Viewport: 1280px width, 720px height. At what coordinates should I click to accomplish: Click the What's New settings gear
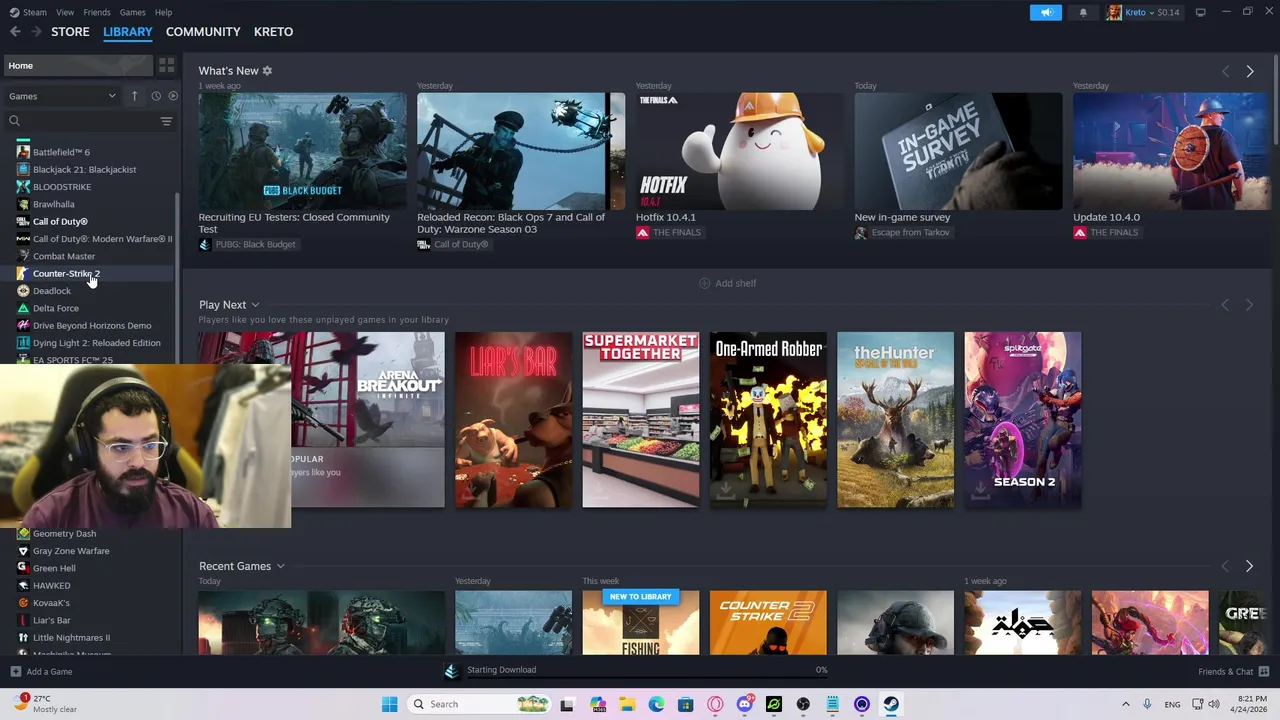(267, 71)
